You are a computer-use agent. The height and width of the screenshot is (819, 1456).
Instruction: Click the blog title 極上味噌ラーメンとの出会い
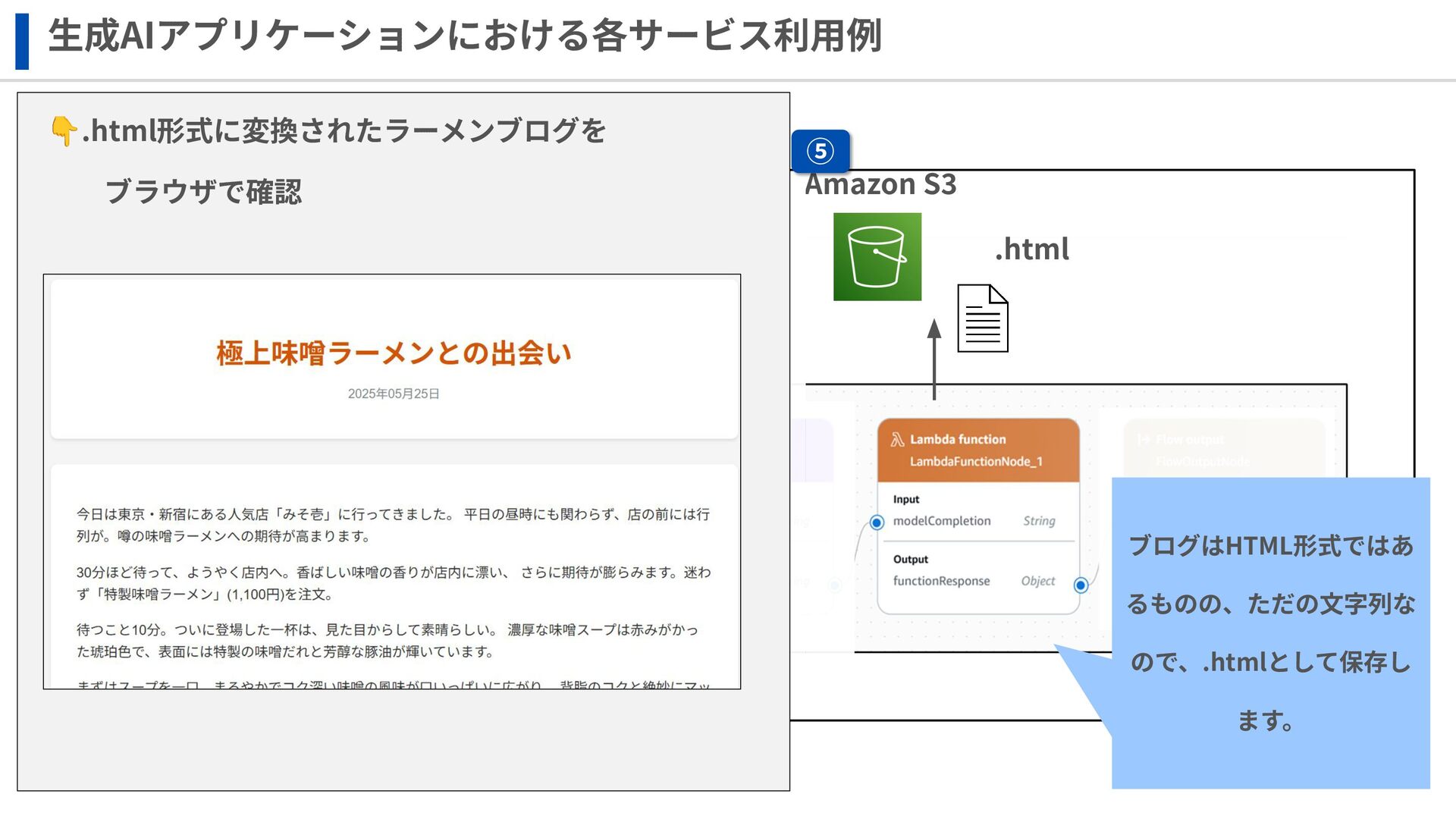point(394,353)
